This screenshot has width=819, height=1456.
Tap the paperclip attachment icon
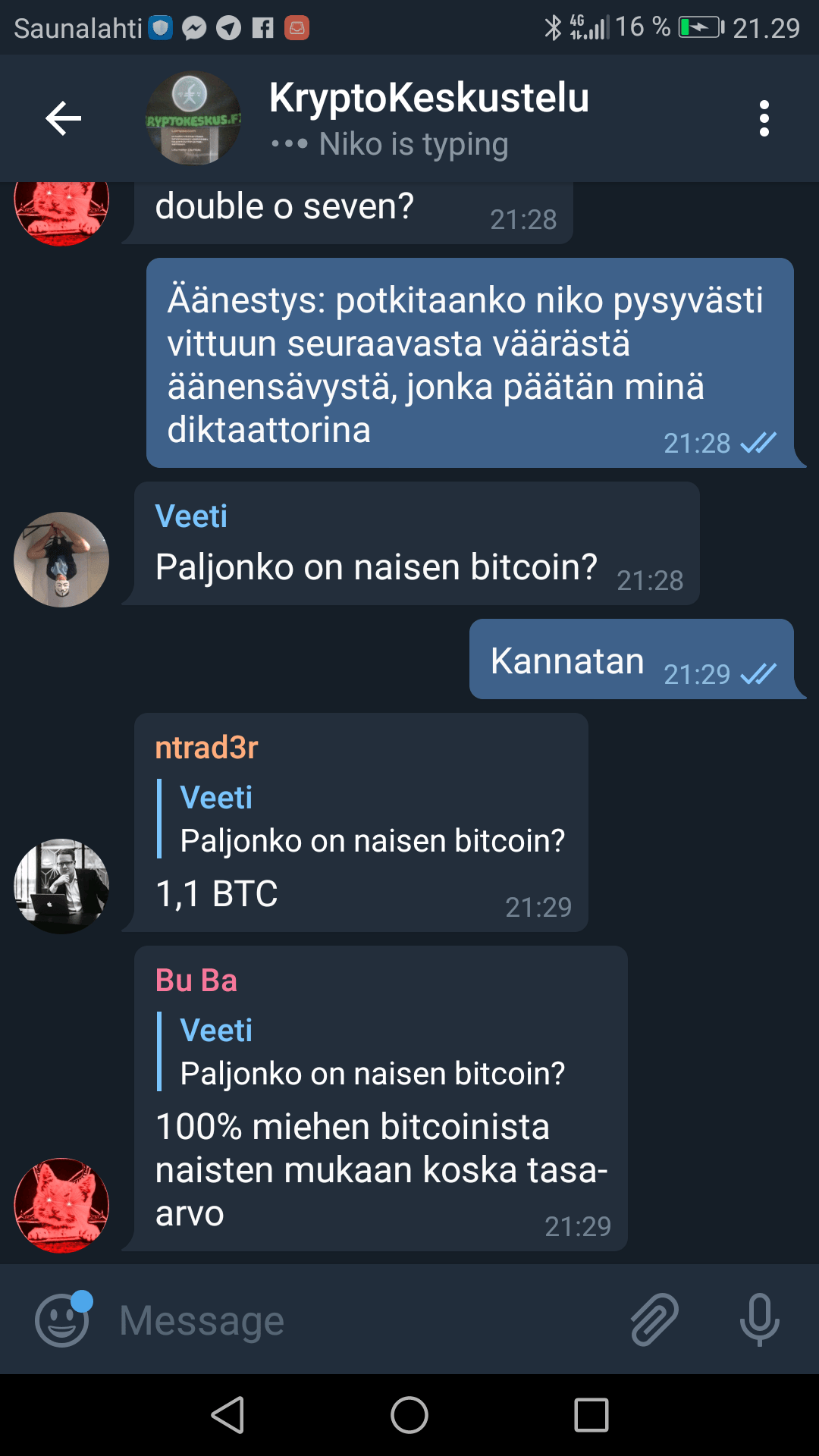click(x=655, y=1319)
